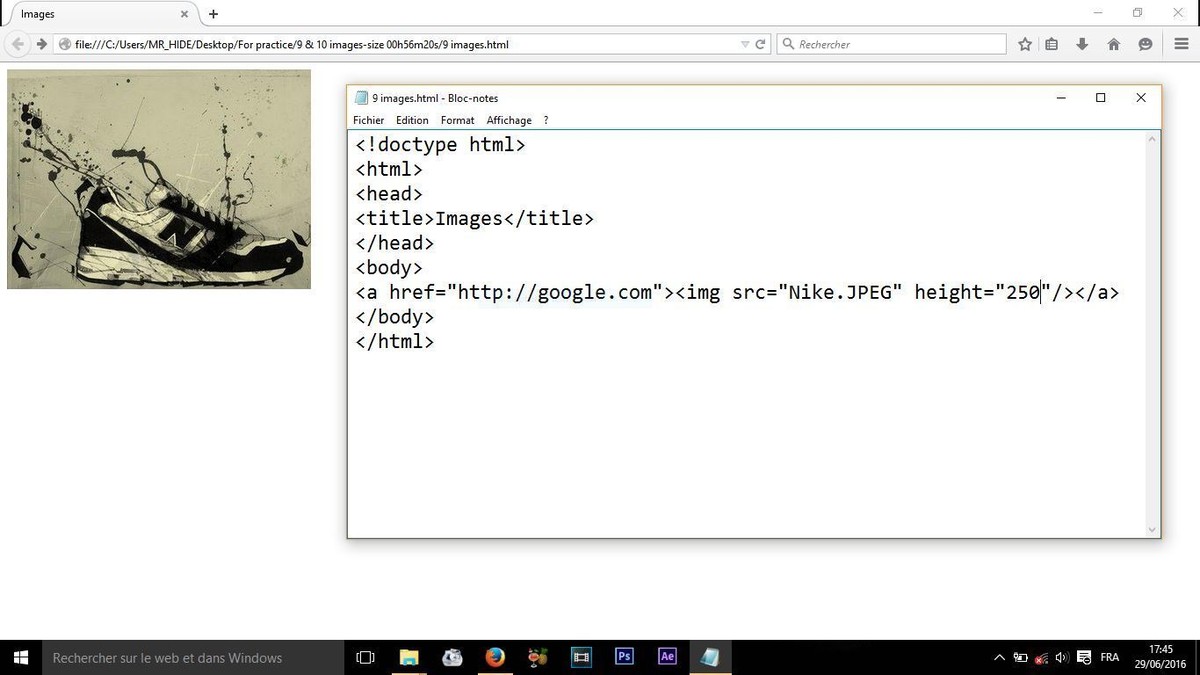Click the opening <body> tag line
This screenshot has height=675, width=1200.
click(x=389, y=267)
